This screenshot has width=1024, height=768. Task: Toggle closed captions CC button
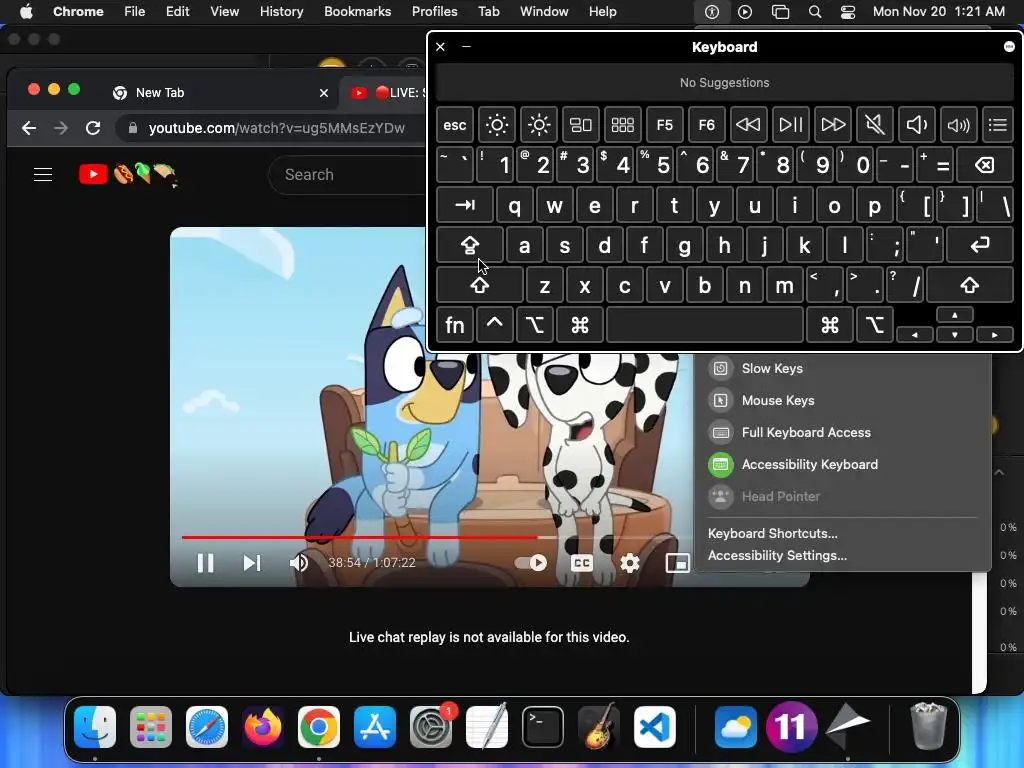582,563
